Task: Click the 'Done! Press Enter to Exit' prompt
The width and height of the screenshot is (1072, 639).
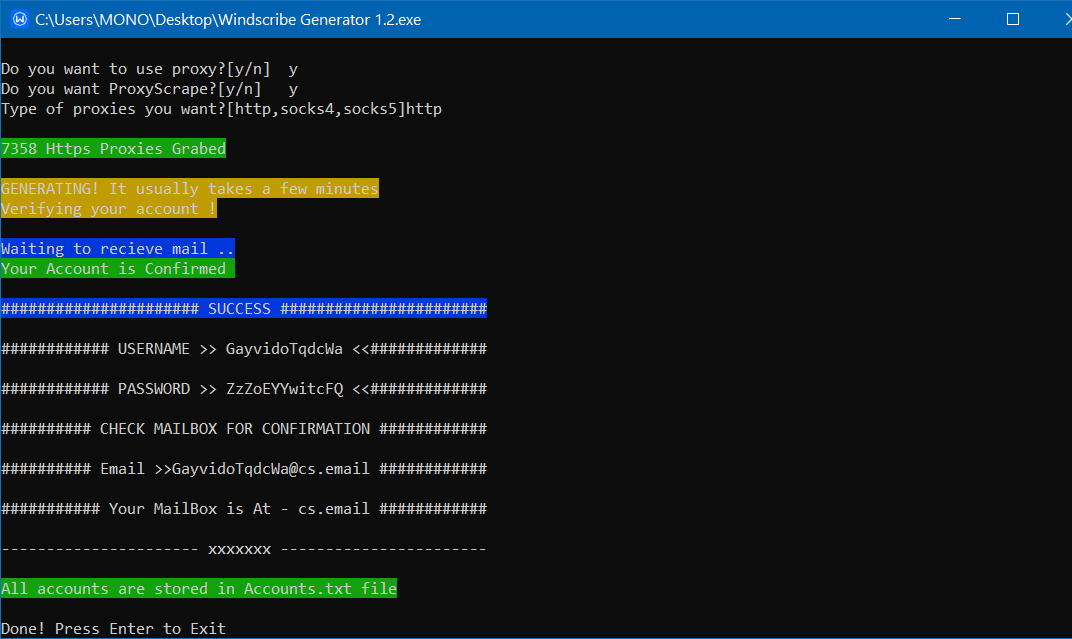Action: [x=113, y=629]
